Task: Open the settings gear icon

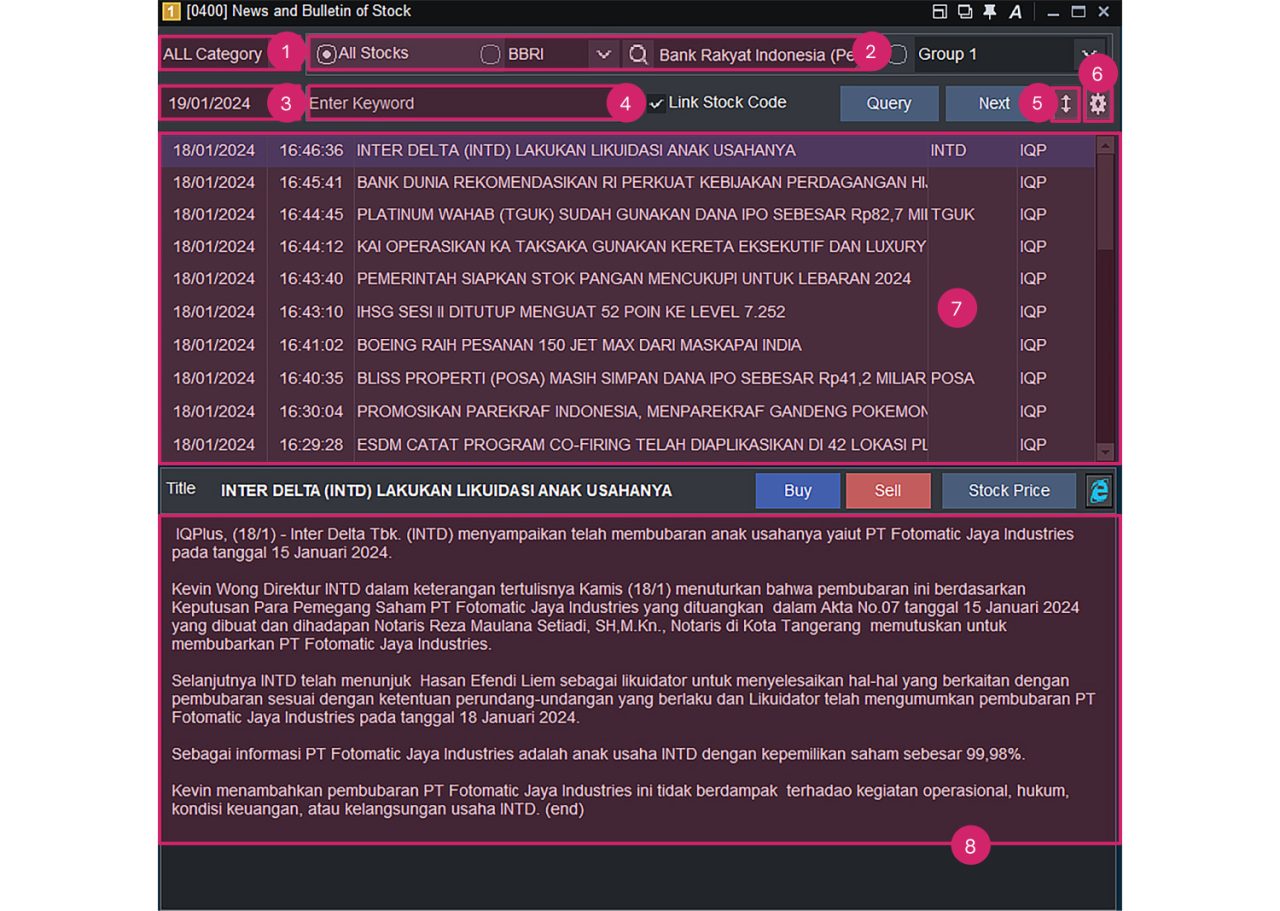Action: point(1097,103)
